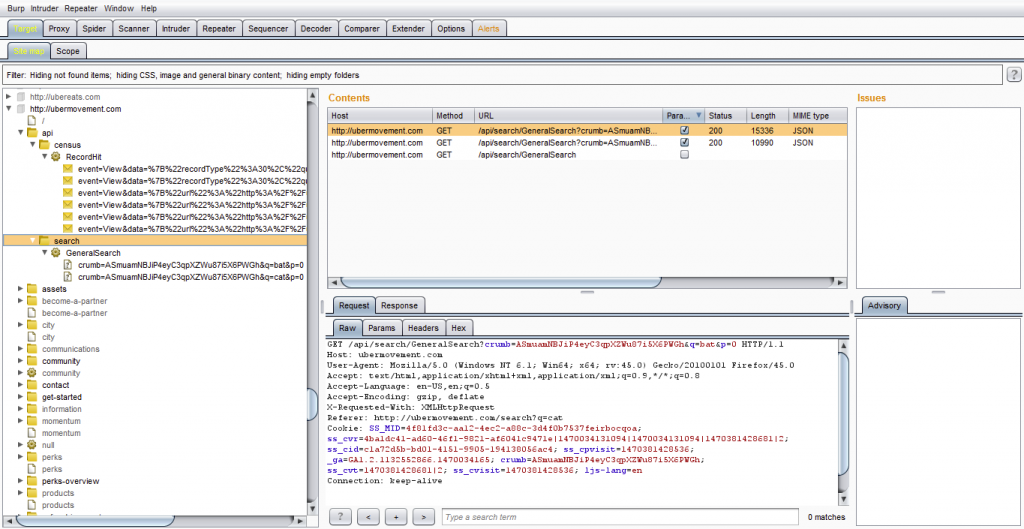Select the root '/' file icon

(31, 121)
